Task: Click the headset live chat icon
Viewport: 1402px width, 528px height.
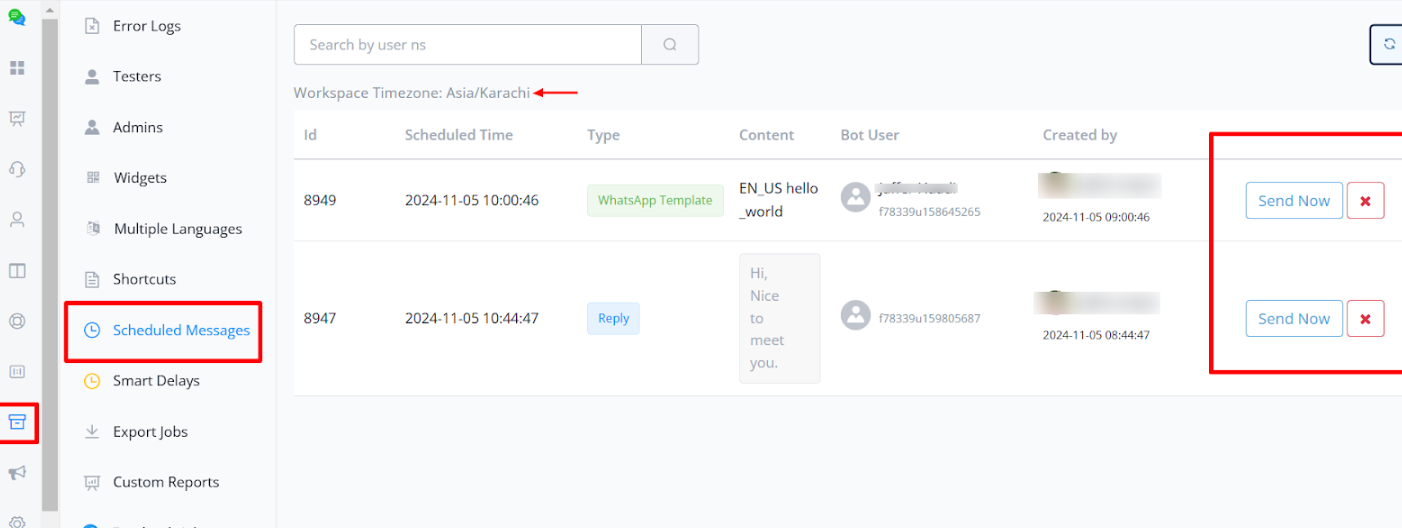Action: 17,169
